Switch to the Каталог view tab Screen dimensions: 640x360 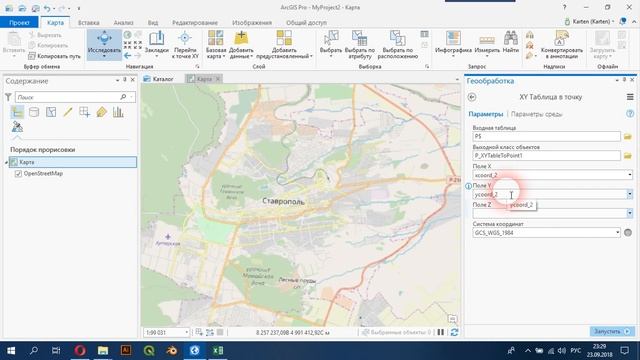158,79
